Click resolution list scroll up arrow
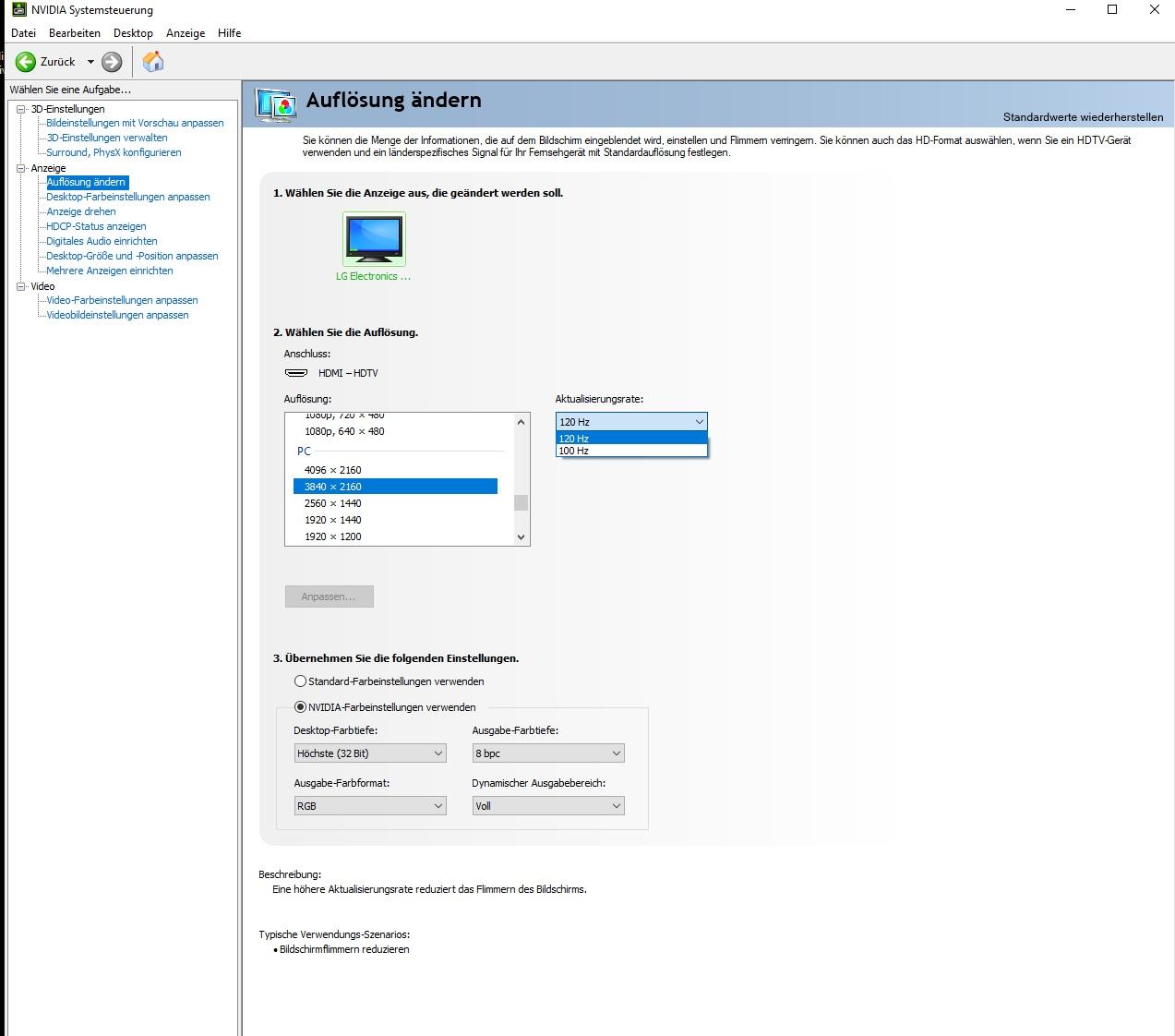The image size is (1175, 1036). tap(521, 422)
